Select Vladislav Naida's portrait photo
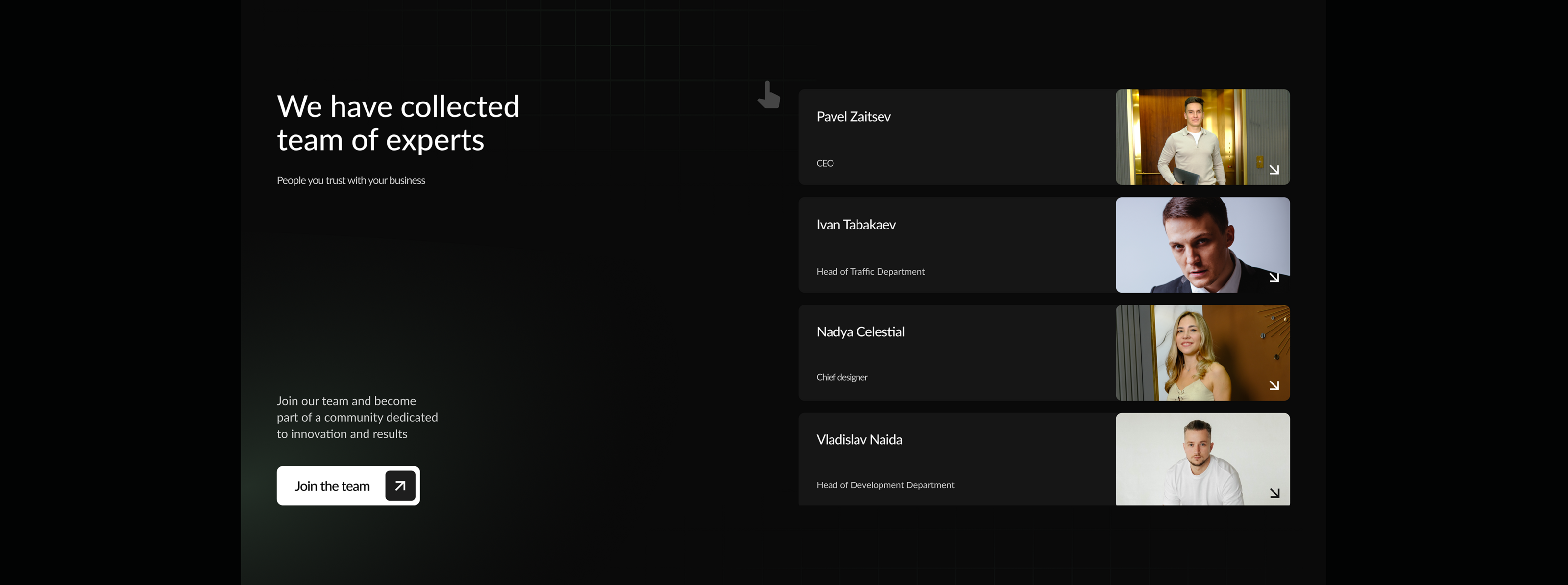Screen dimensions: 1568x585 tap(1203, 459)
